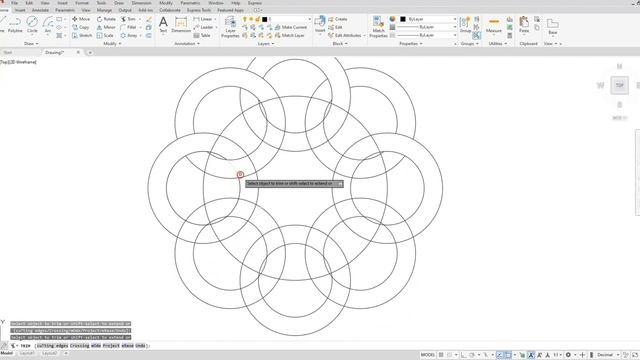Image resolution: width=640 pixels, height=360 pixels.
Task: Expand the Layers panel dropdown
Action: (266, 44)
